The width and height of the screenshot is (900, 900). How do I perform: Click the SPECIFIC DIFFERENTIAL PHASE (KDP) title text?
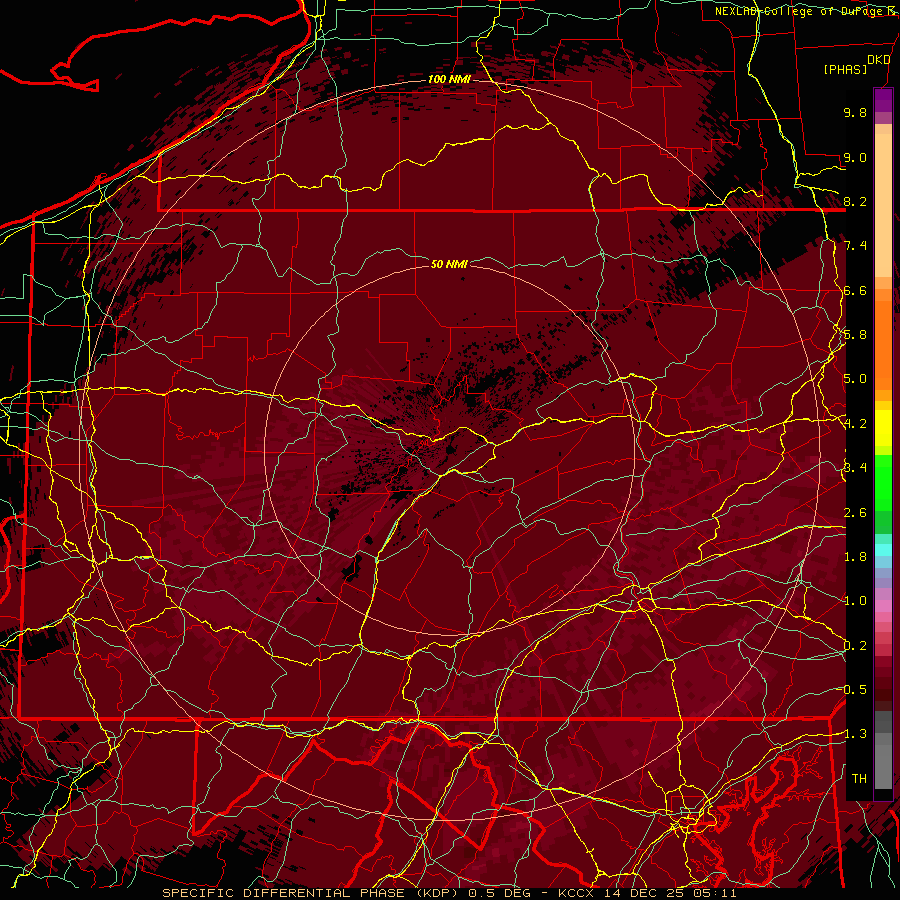[x=312, y=893]
